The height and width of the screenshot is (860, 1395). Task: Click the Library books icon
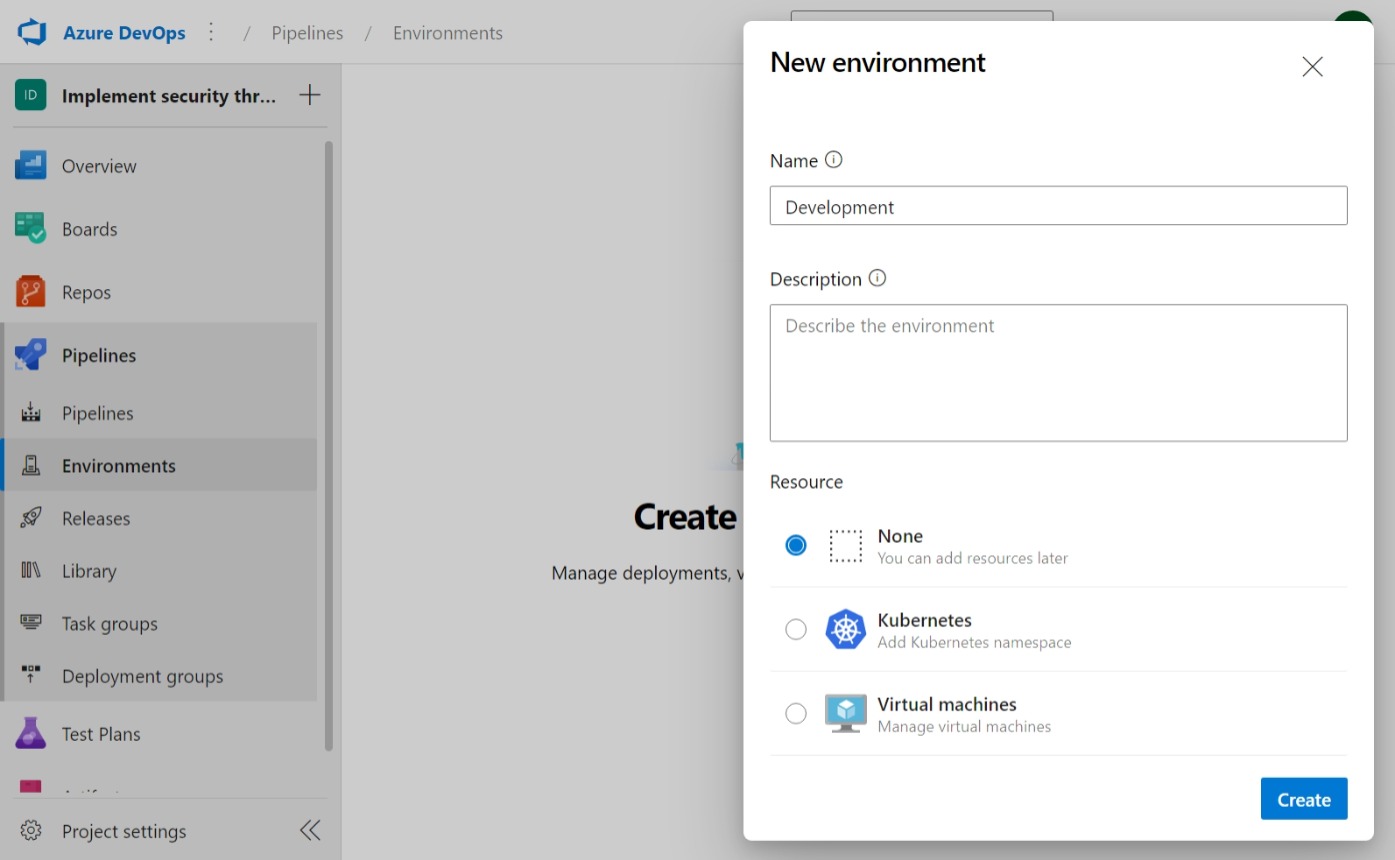(x=31, y=571)
